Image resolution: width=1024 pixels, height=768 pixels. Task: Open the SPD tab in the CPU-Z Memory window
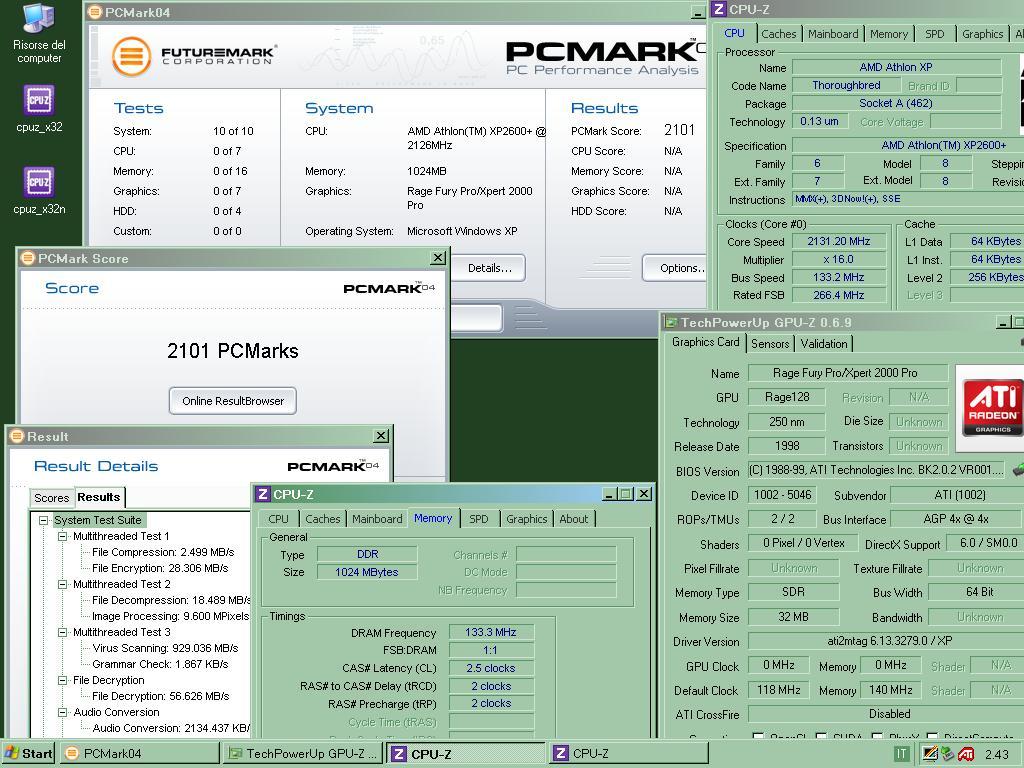(x=479, y=519)
